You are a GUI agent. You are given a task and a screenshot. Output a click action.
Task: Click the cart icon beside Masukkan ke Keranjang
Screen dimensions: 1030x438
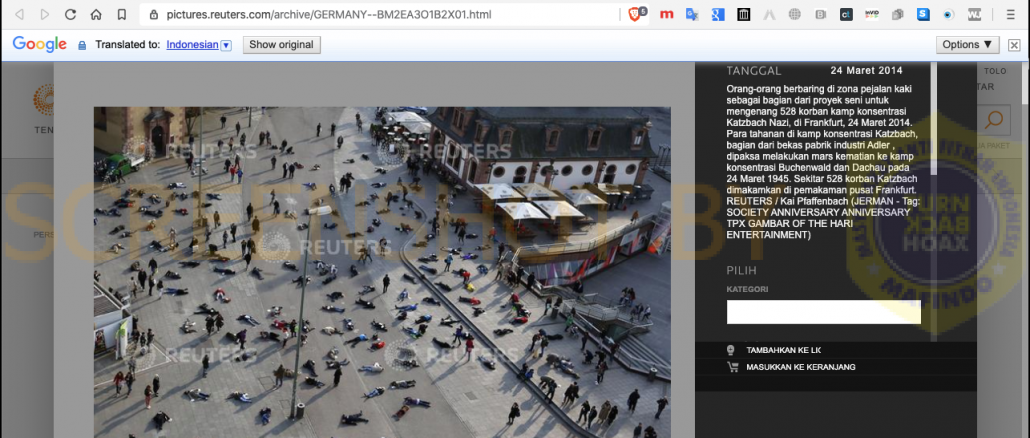pyautogui.click(x=732, y=367)
